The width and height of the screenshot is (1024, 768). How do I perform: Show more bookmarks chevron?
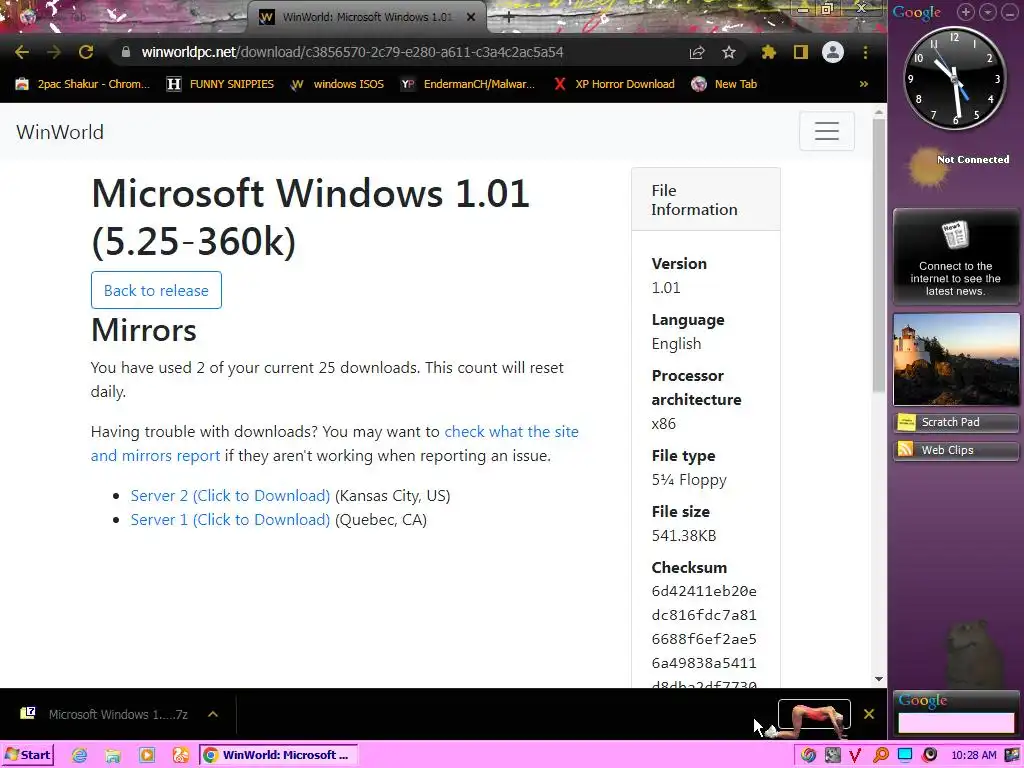(x=863, y=84)
